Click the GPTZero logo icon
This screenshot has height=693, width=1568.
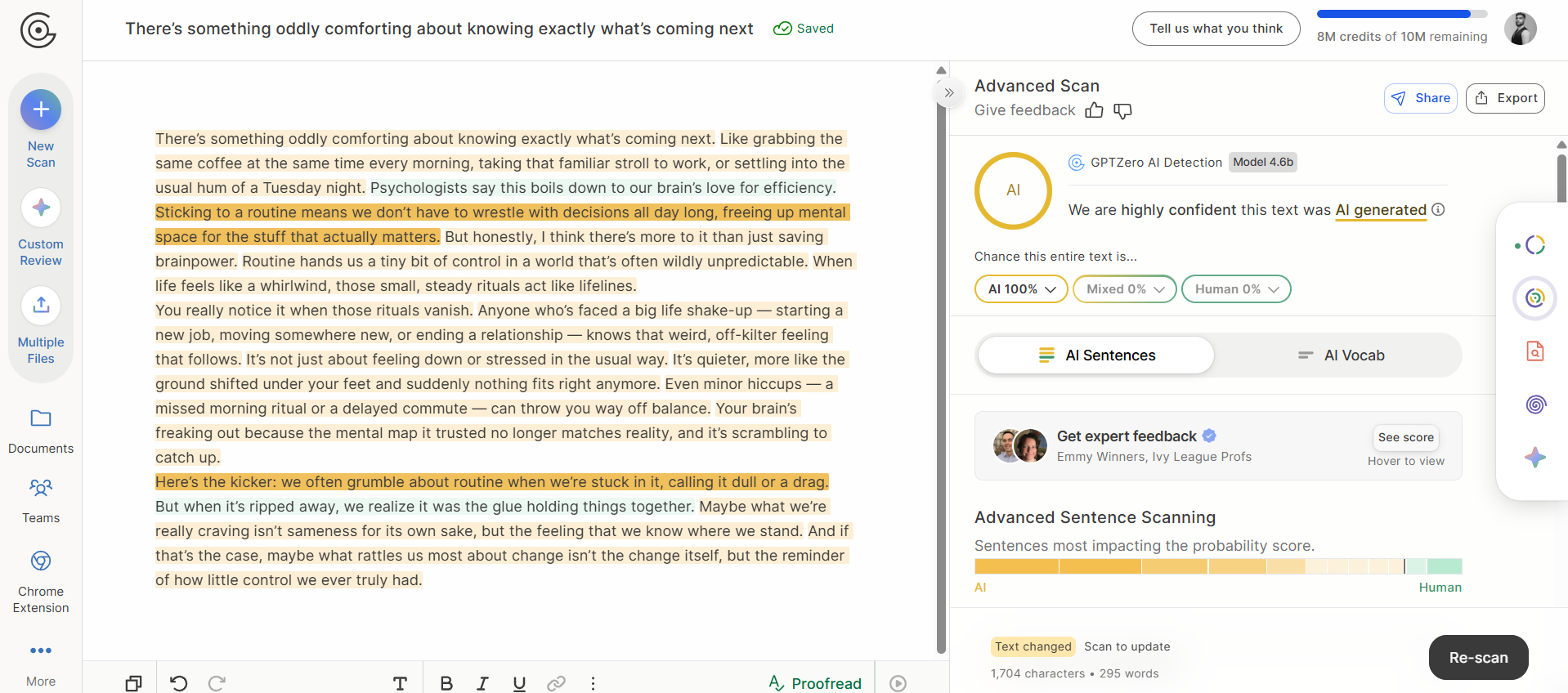(38, 31)
